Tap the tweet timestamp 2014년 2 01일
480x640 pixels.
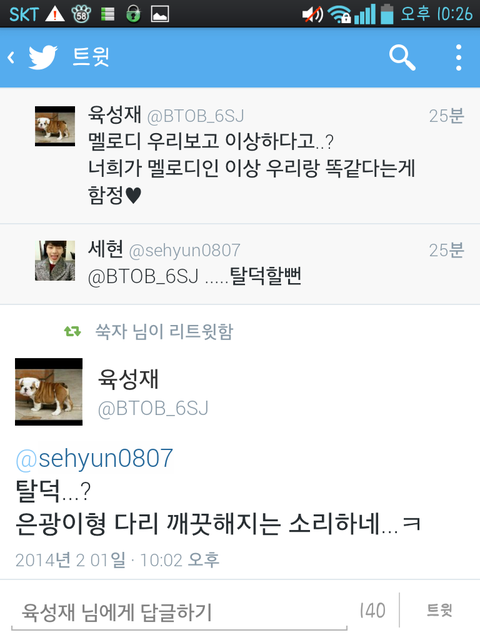(x=117, y=560)
